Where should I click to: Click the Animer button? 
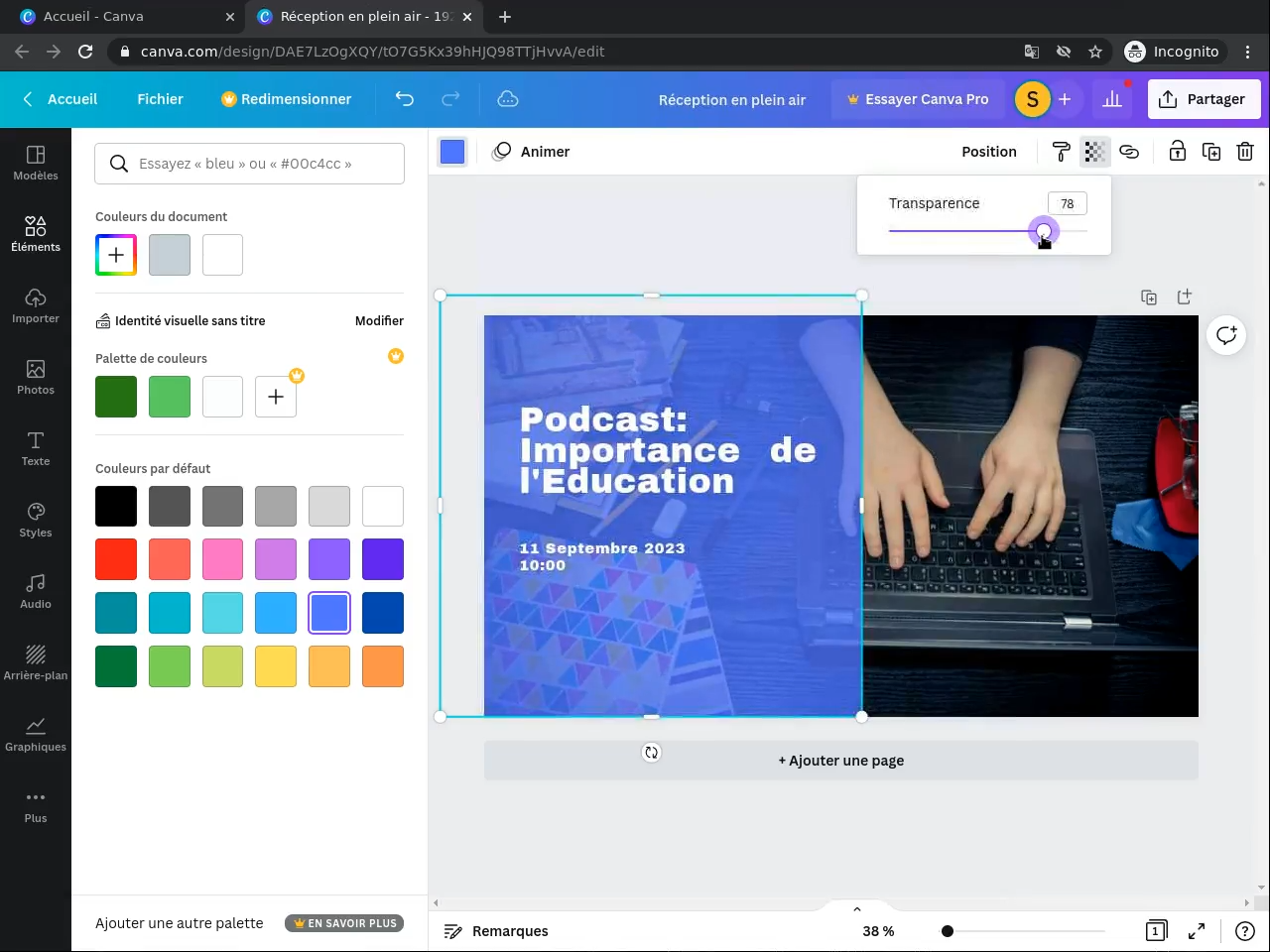(531, 152)
